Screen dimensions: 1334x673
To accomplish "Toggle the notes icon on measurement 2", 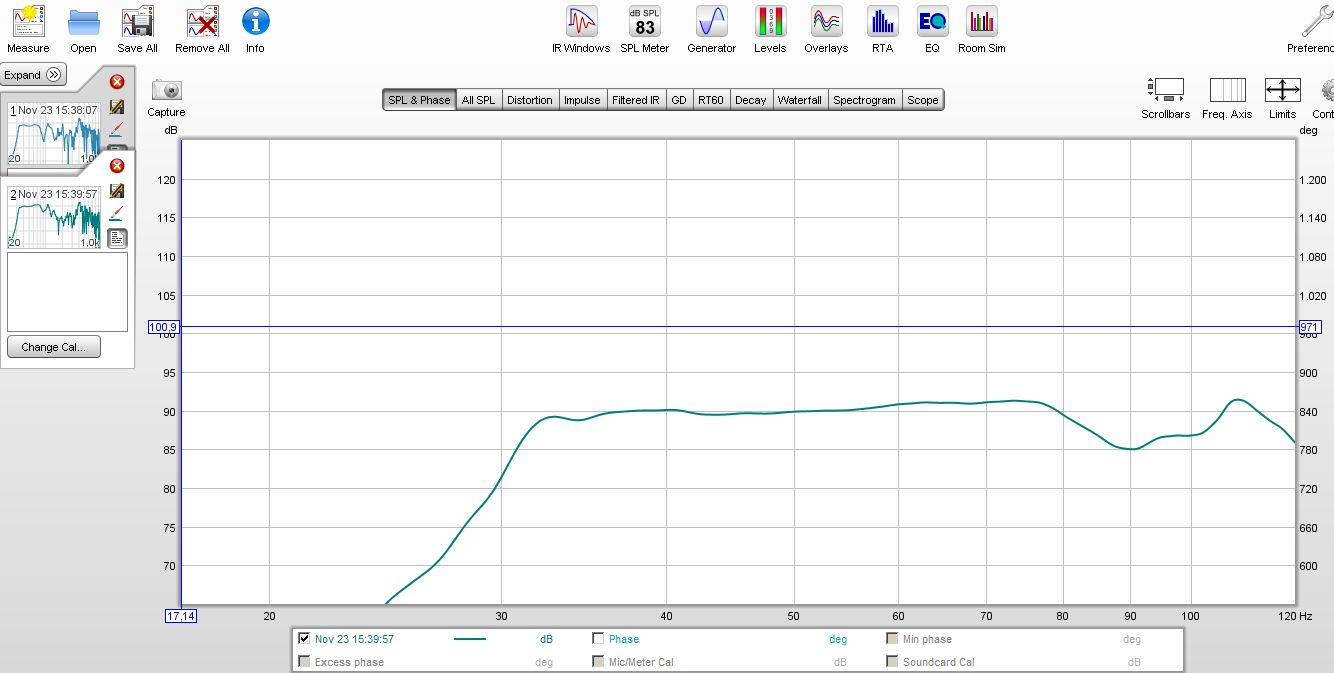I will (117, 238).
